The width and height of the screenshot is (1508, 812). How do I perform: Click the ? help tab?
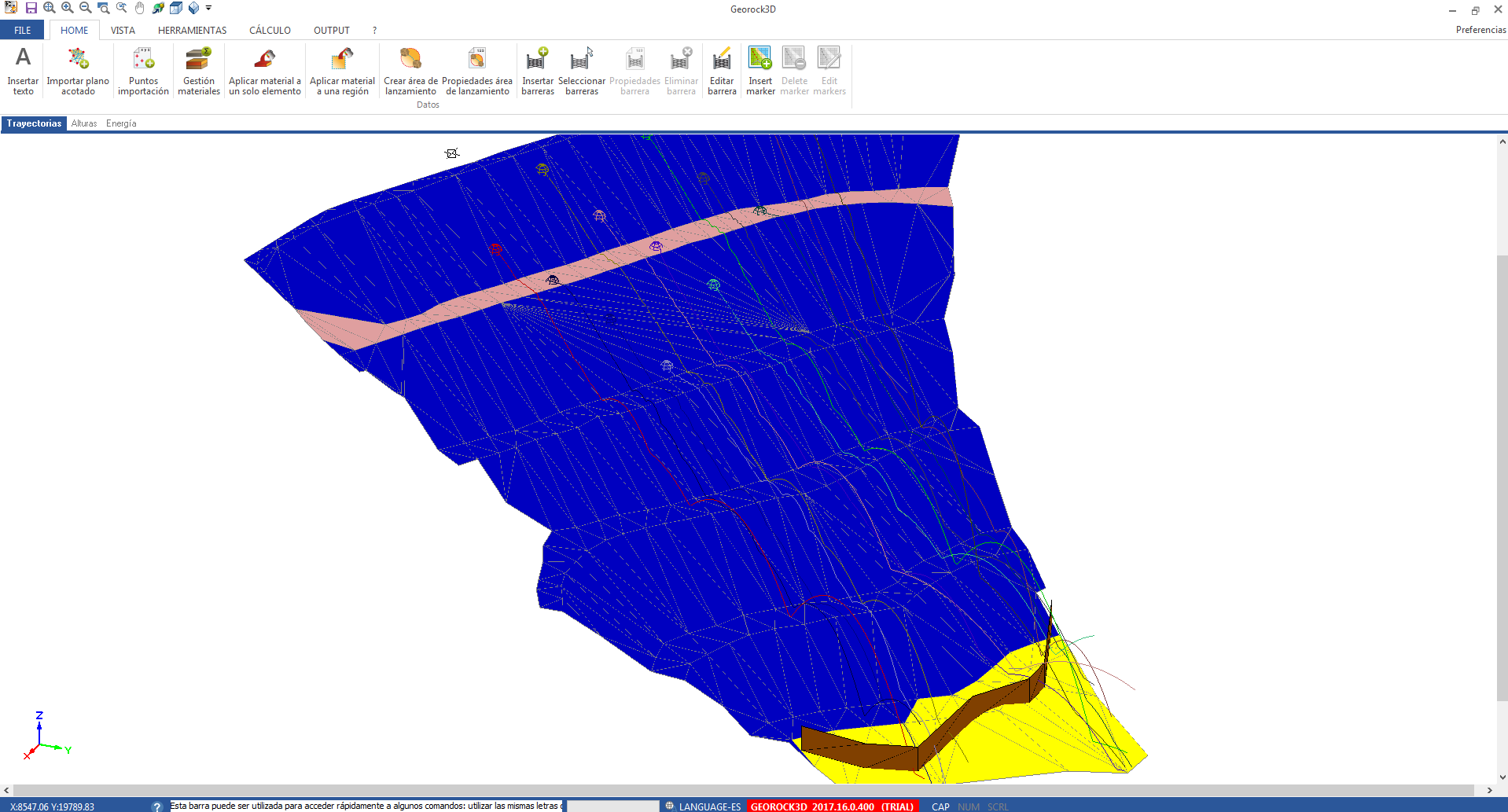375,31
